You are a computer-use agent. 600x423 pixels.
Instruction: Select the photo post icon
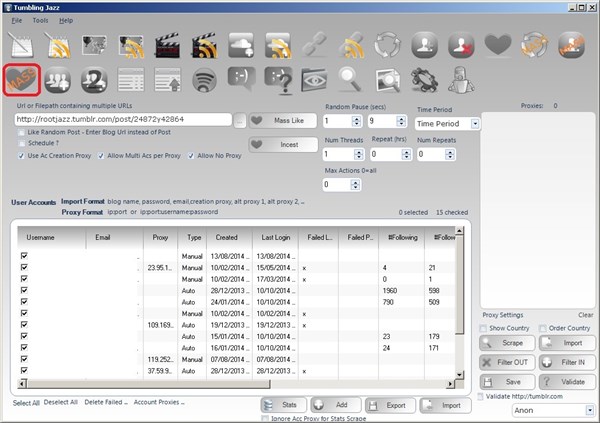click(94, 45)
